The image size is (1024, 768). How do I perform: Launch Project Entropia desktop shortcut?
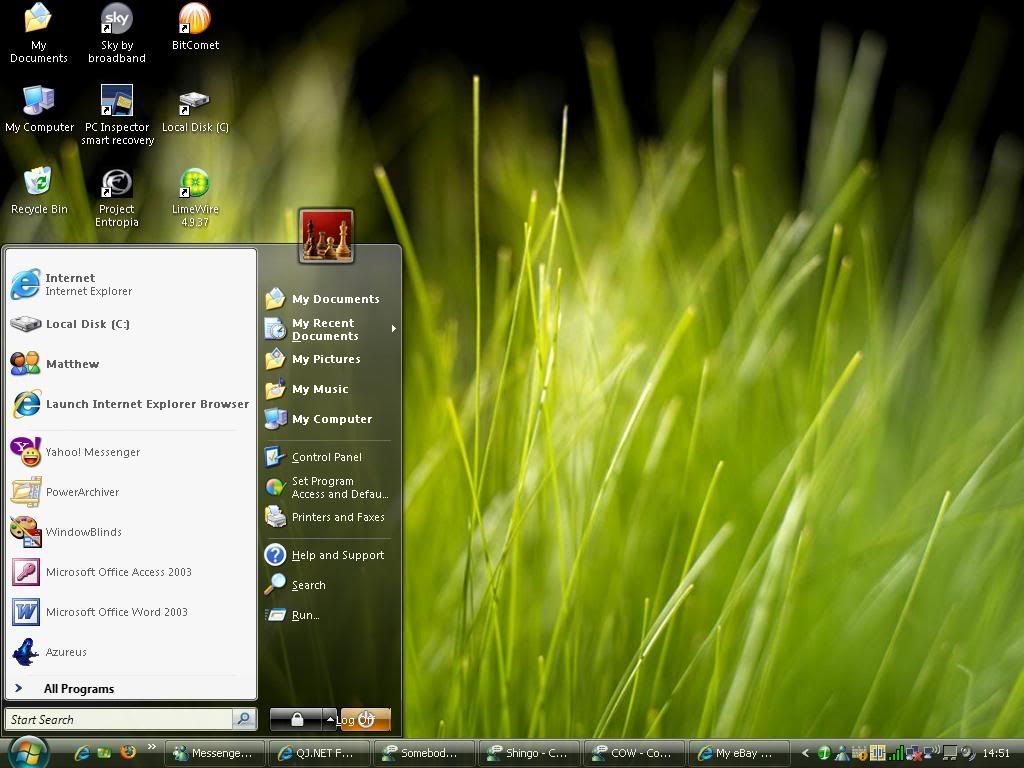pos(117,197)
